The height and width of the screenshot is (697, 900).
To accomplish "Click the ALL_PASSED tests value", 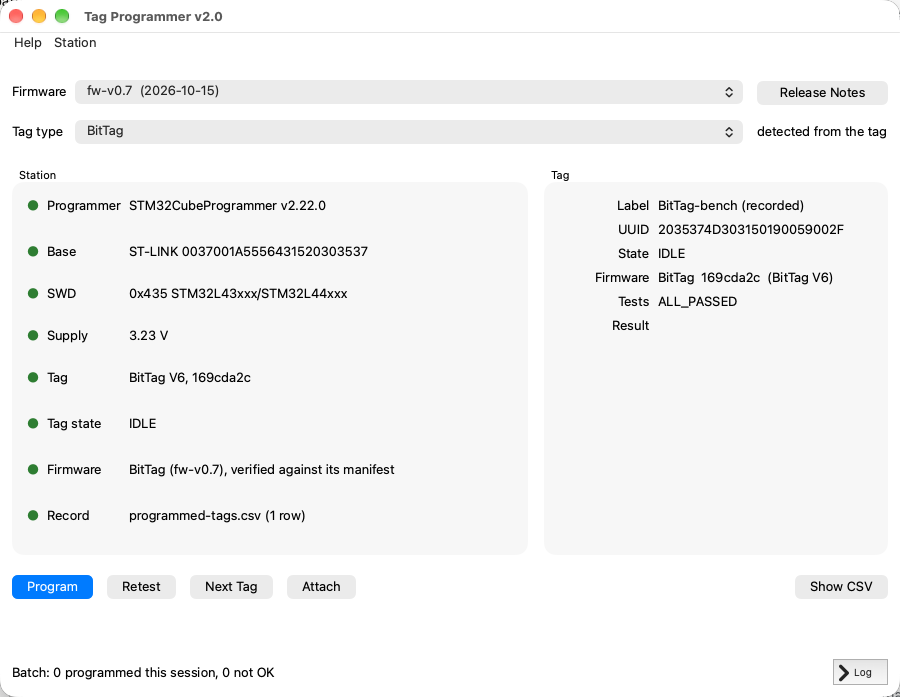I will [x=697, y=302].
